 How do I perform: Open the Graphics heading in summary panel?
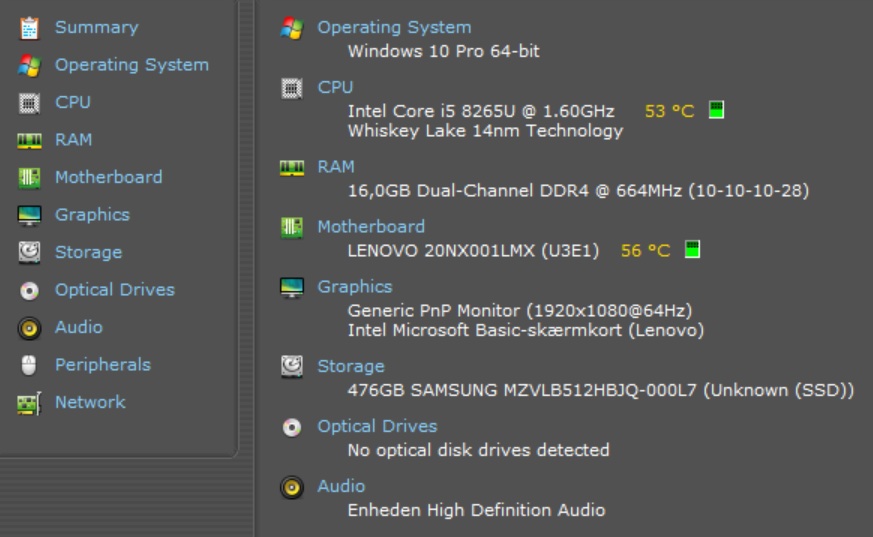(355, 287)
